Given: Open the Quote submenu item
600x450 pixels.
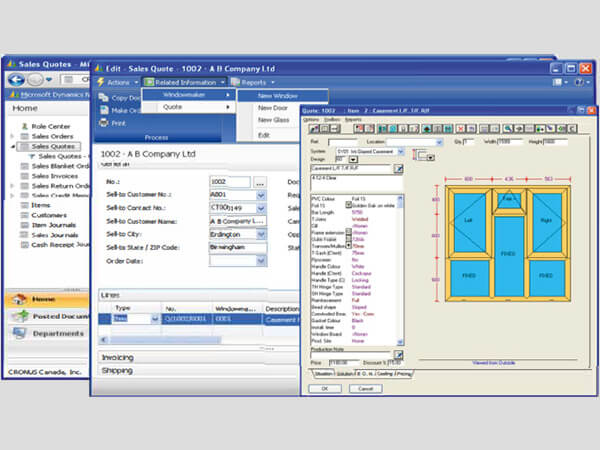Looking at the screenshot, I should coord(185,107).
